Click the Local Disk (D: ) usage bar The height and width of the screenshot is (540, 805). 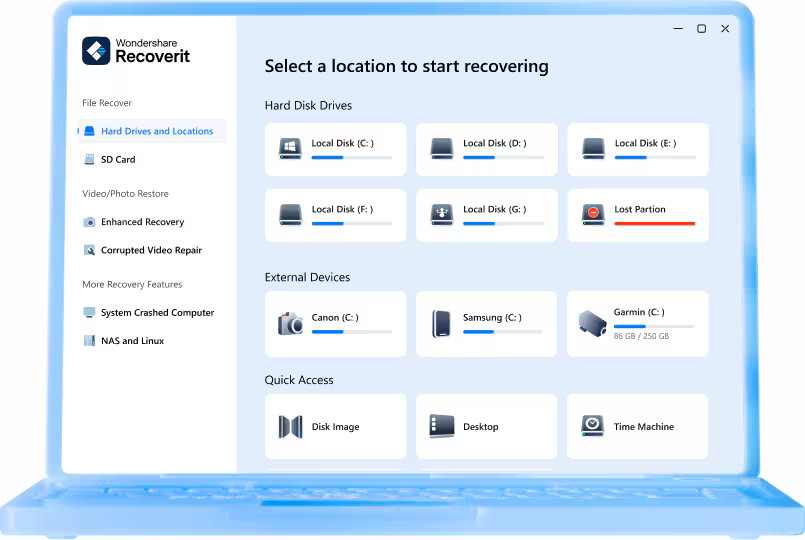(503, 158)
